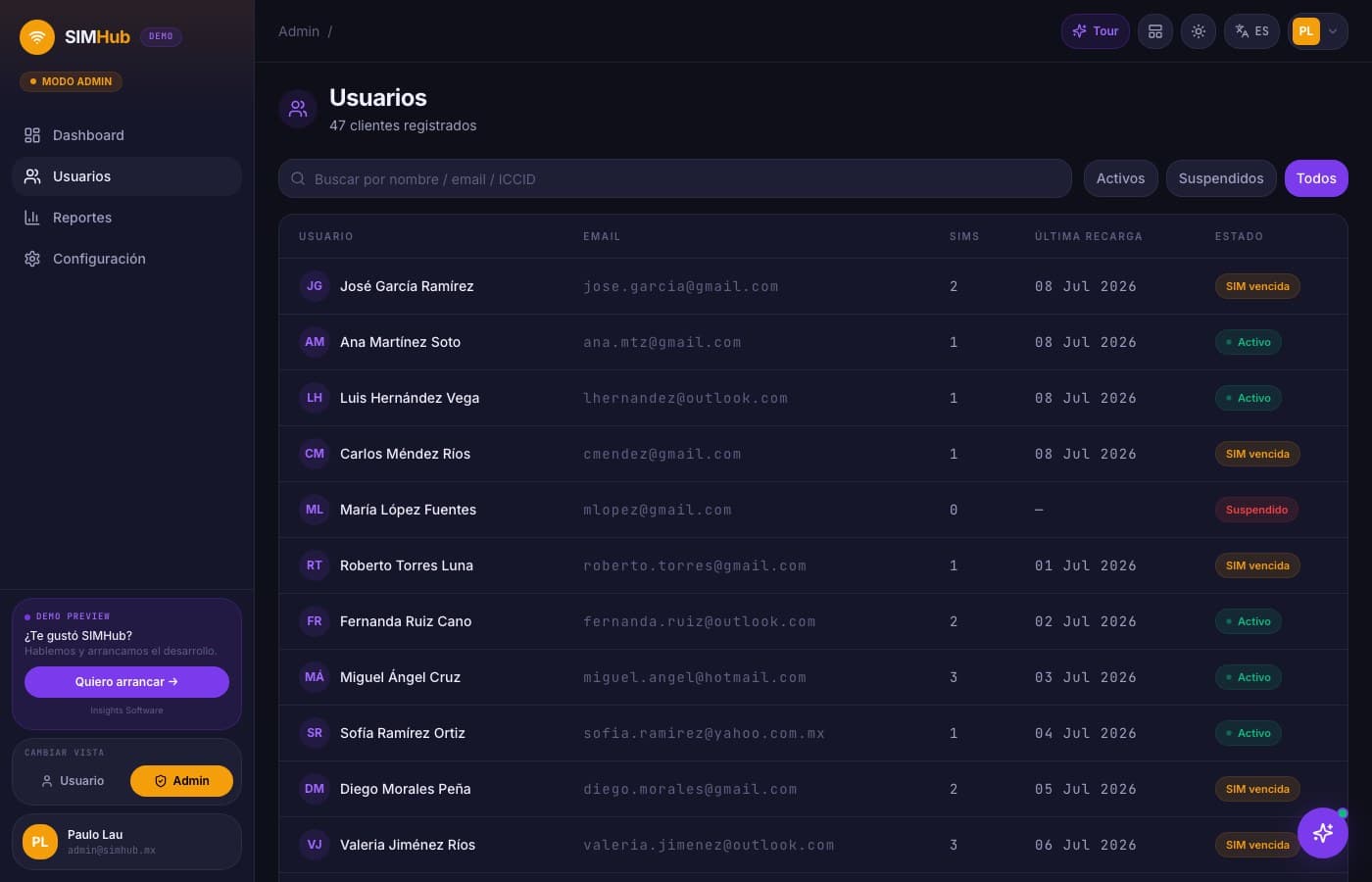Click the Modo Admin badge

[x=71, y=81]
